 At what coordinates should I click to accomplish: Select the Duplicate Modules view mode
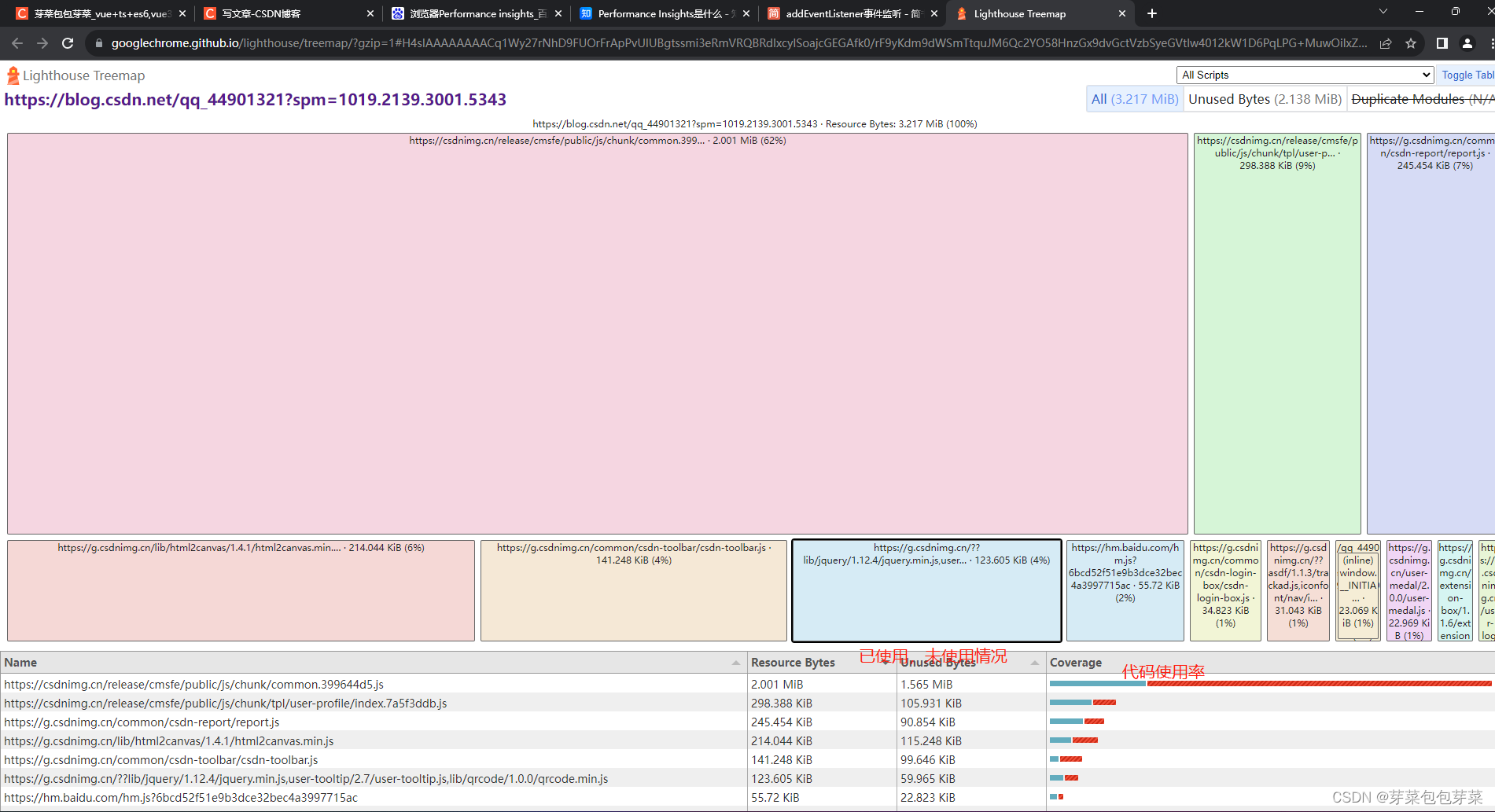click(x=1420, y=99)
